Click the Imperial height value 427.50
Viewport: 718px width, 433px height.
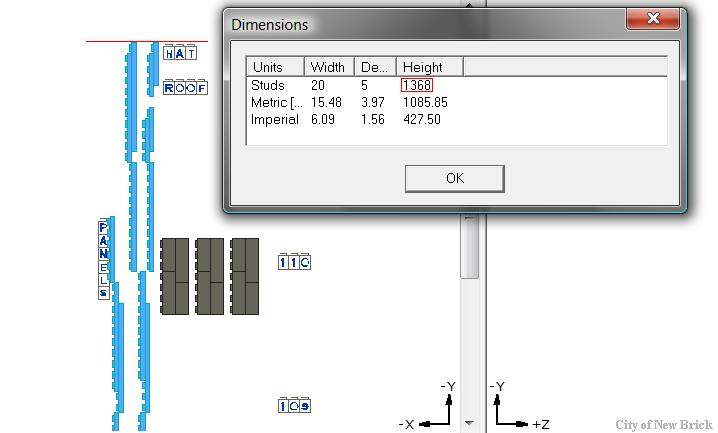click(x=422, y=119)
